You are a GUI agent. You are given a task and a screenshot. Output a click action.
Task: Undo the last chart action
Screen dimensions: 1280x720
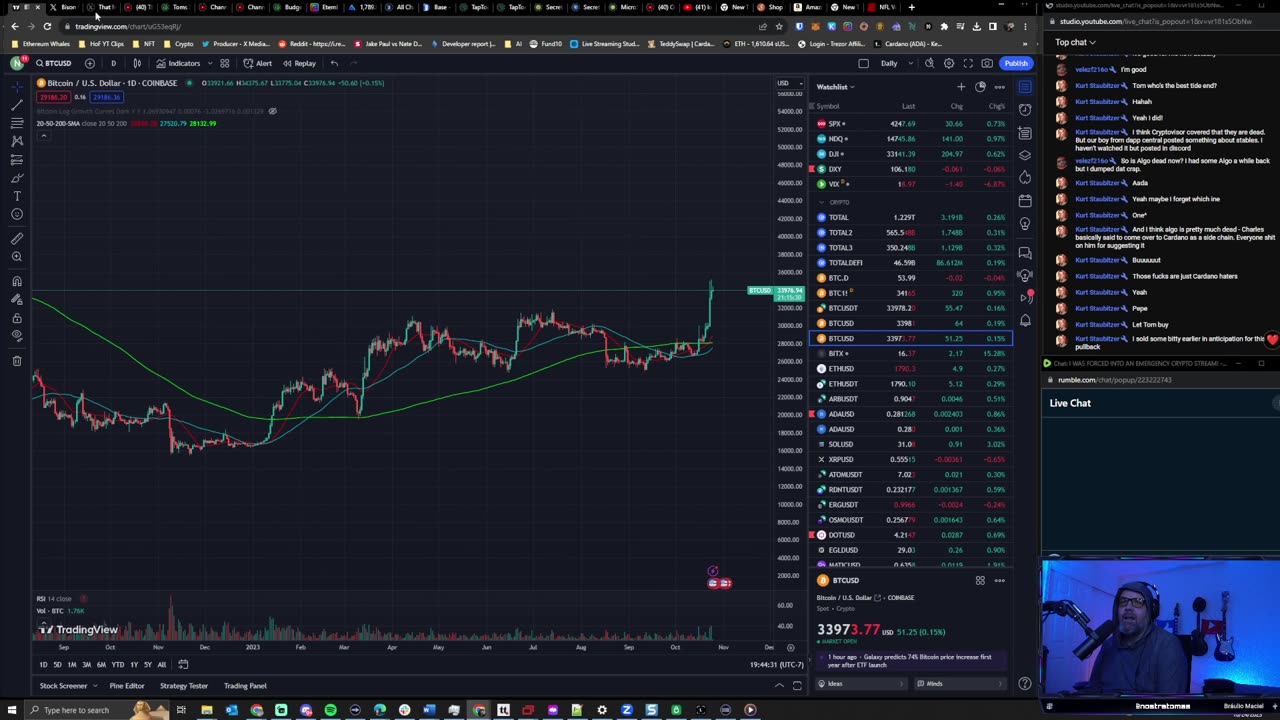click(334, 63)
